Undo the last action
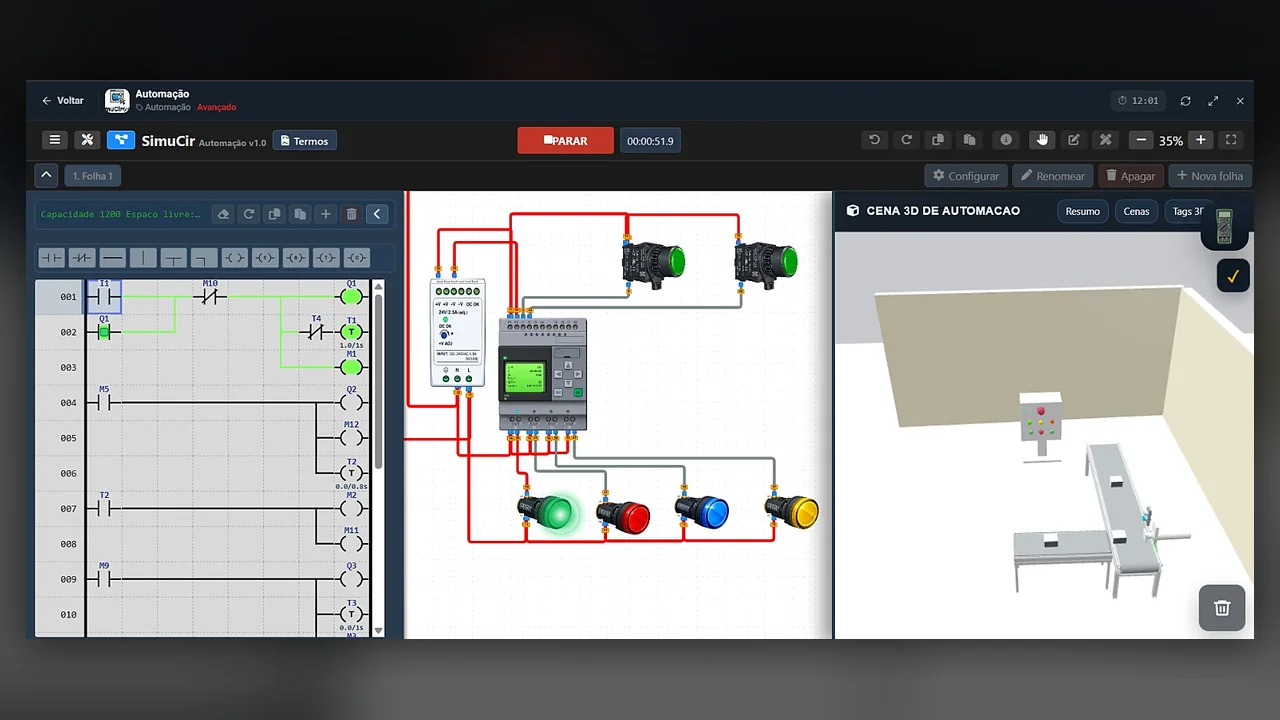 pyautogui.click(x=874, y=140)
